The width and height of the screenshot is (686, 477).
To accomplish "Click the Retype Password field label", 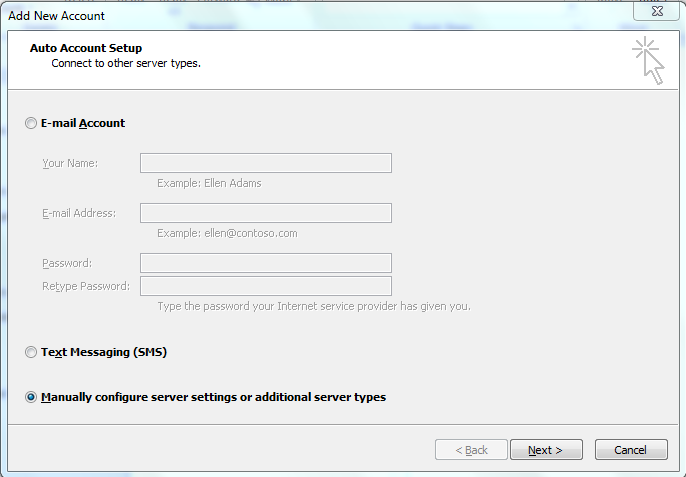I will (86, 286).
